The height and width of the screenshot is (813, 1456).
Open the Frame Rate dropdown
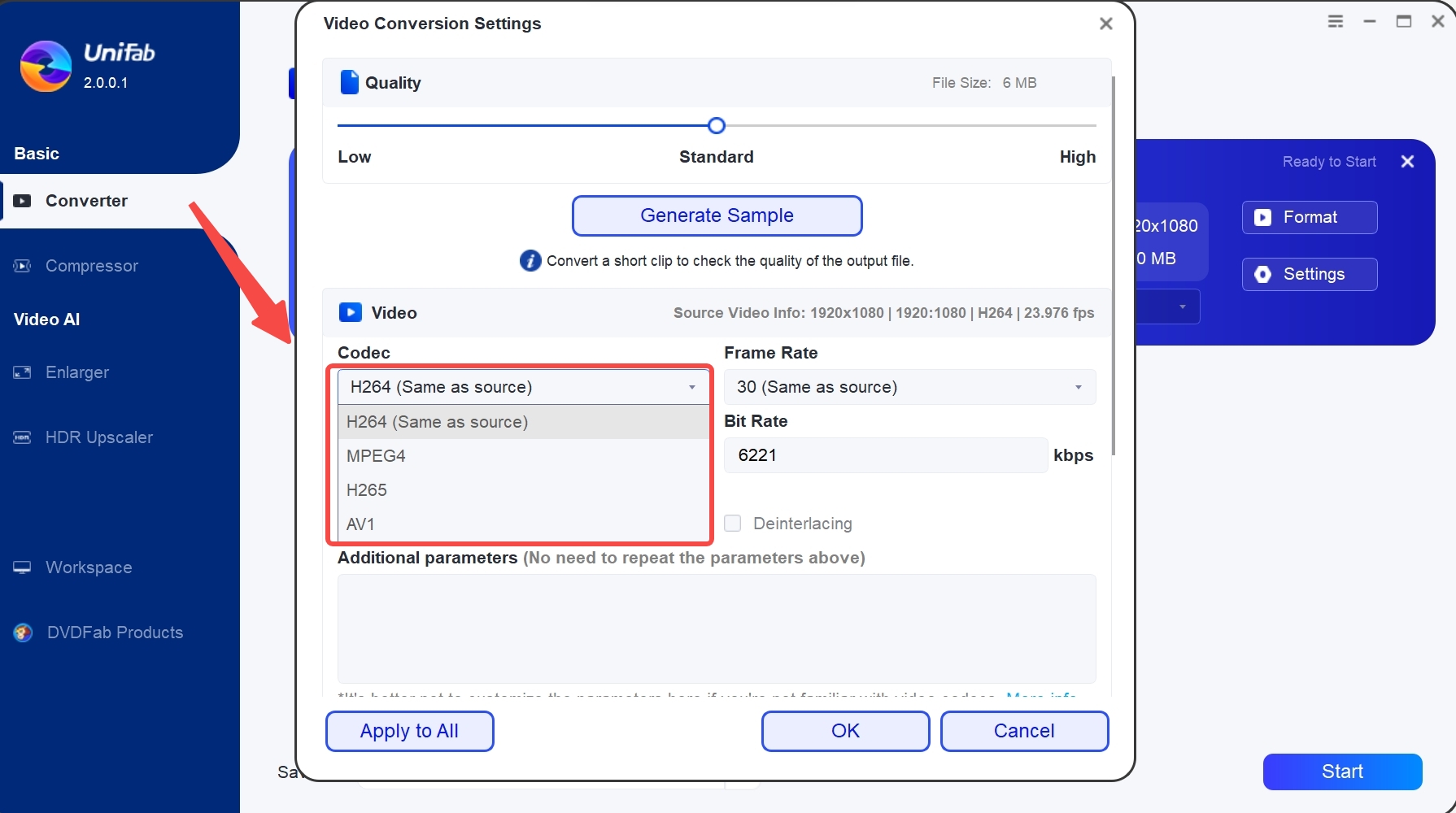click(909, 387)
